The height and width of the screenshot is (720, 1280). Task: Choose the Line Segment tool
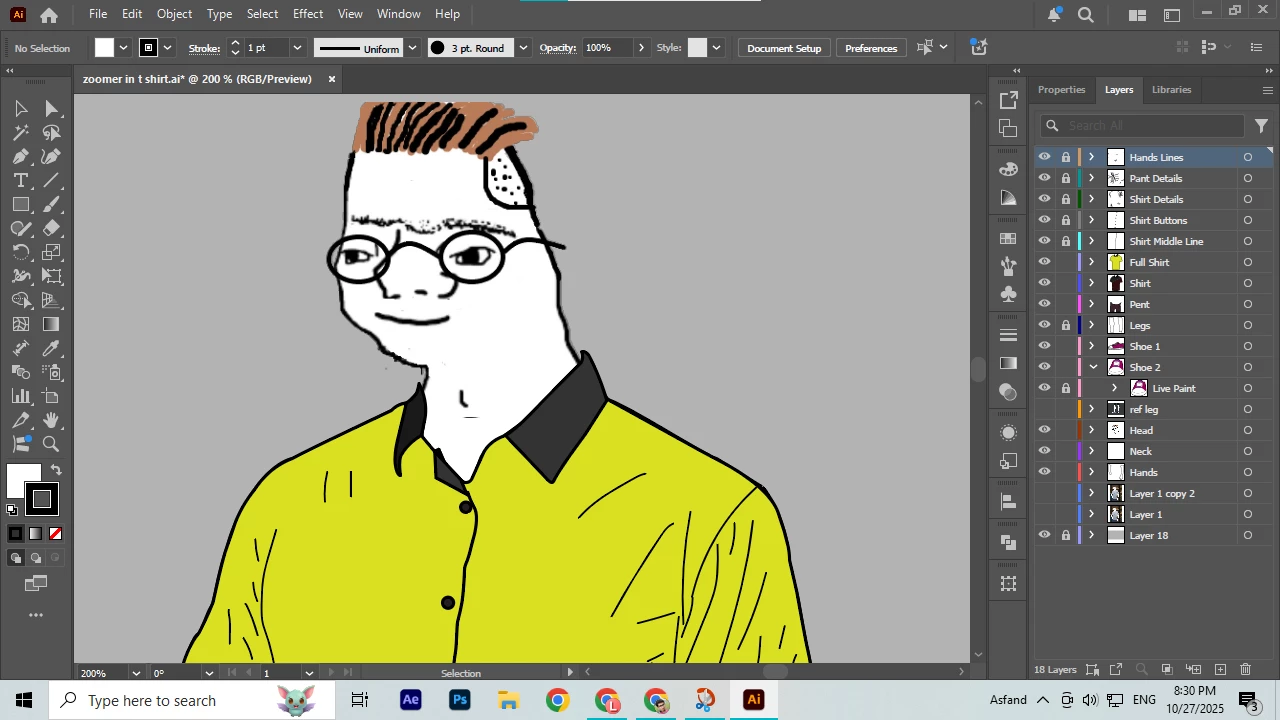(52, 180)
